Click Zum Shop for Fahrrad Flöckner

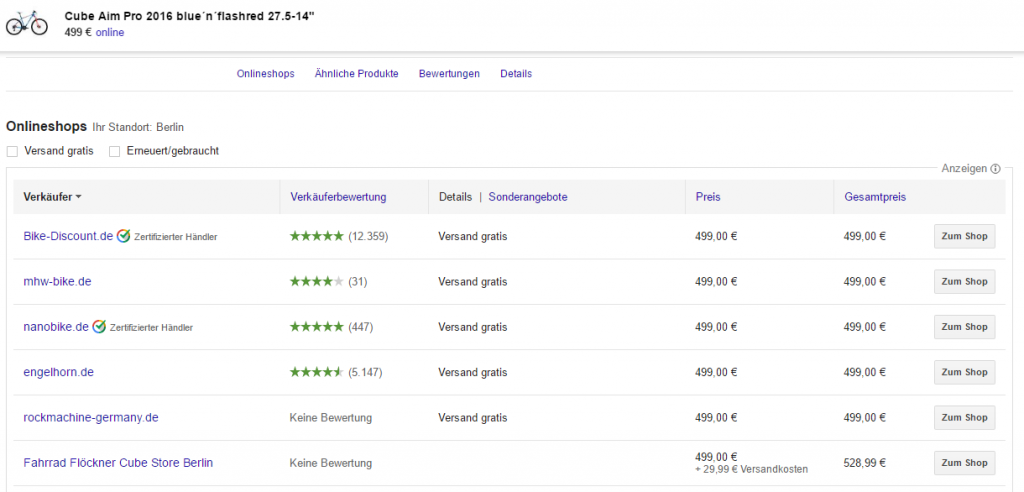coord(965,463)
